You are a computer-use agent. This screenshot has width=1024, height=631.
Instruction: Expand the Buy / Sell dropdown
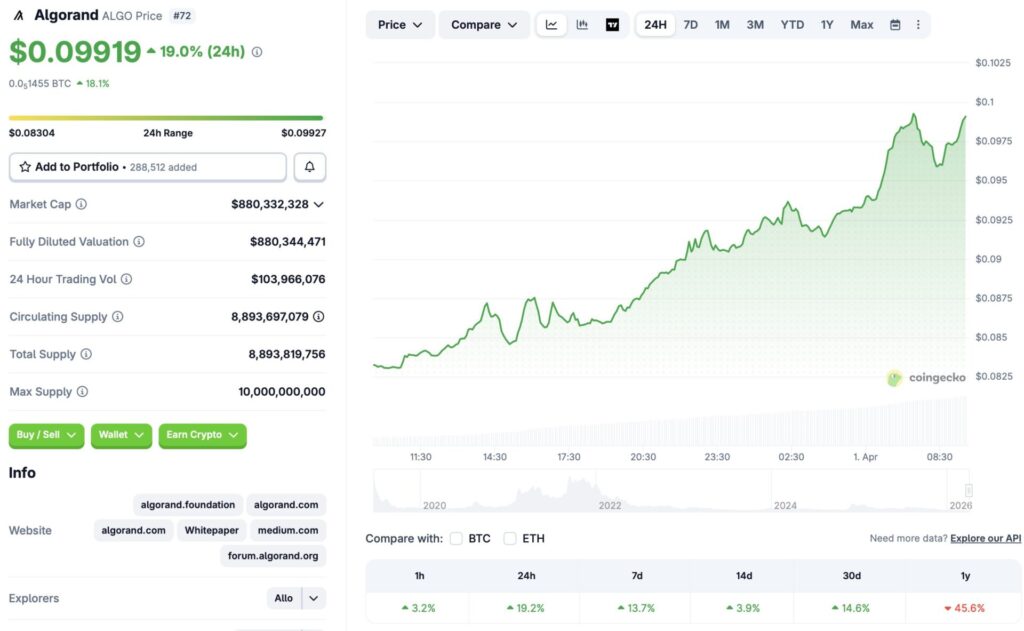coord(46,435)
